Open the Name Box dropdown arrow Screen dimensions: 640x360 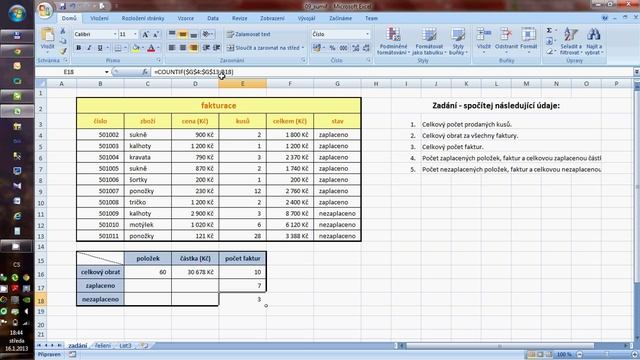coord(107,72)
